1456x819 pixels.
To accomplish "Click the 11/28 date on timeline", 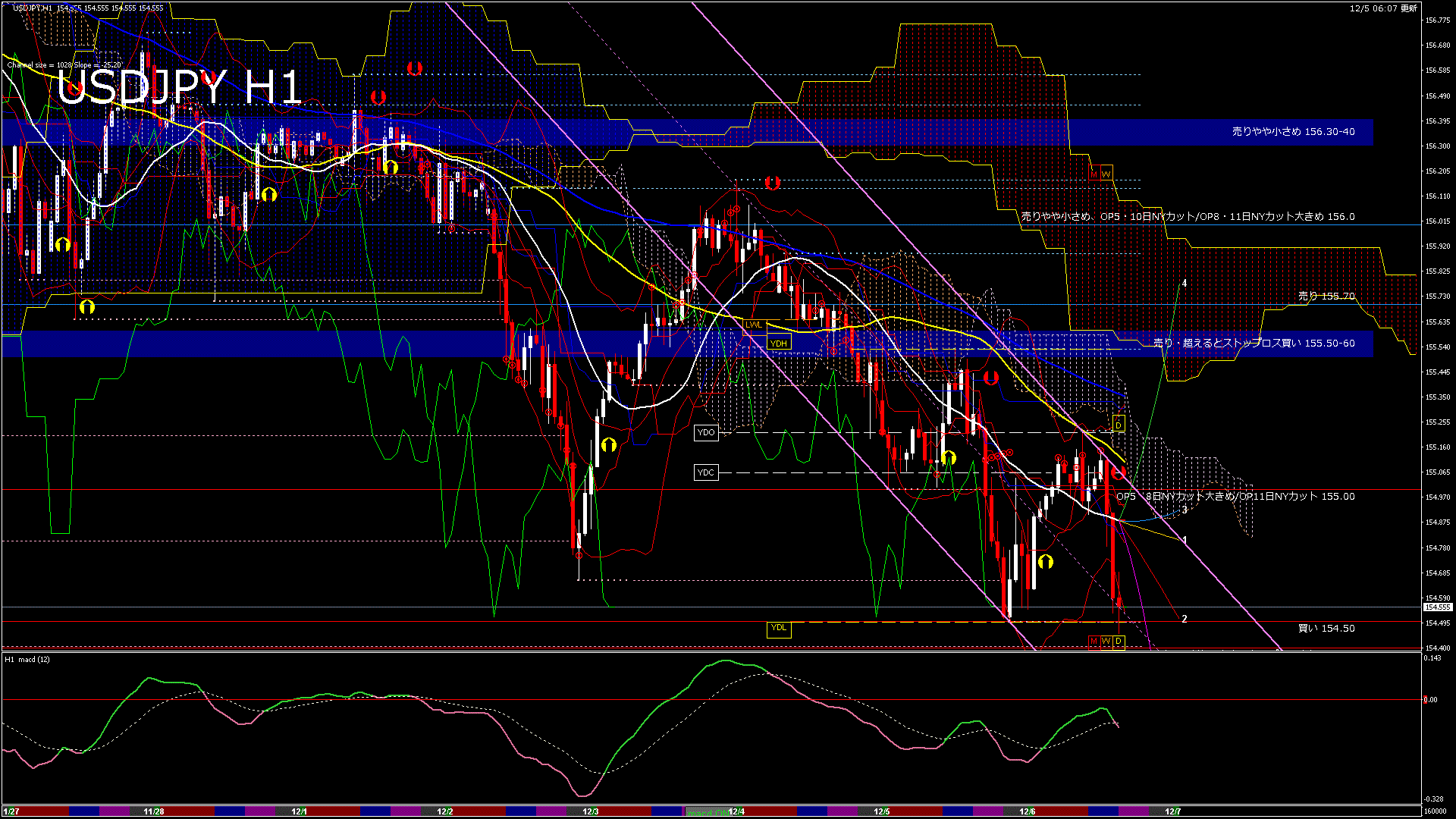I will (x=154, y=811).
